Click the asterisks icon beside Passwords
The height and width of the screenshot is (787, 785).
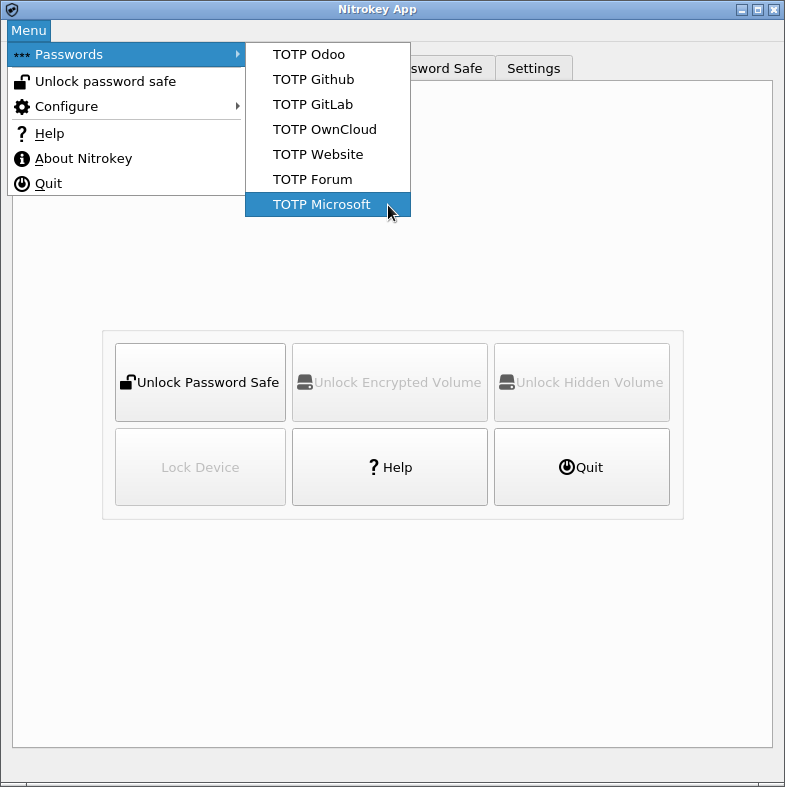21,55
